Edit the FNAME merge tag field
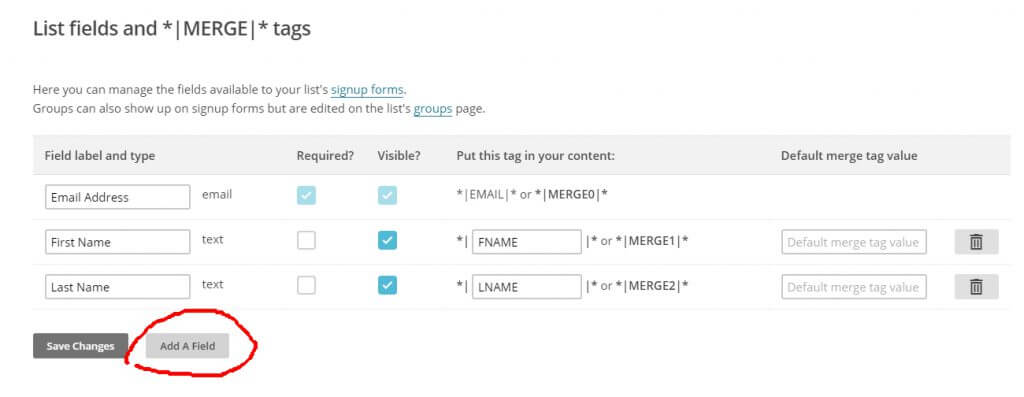Screen dimensions: 1024x397 click(526, 242)
